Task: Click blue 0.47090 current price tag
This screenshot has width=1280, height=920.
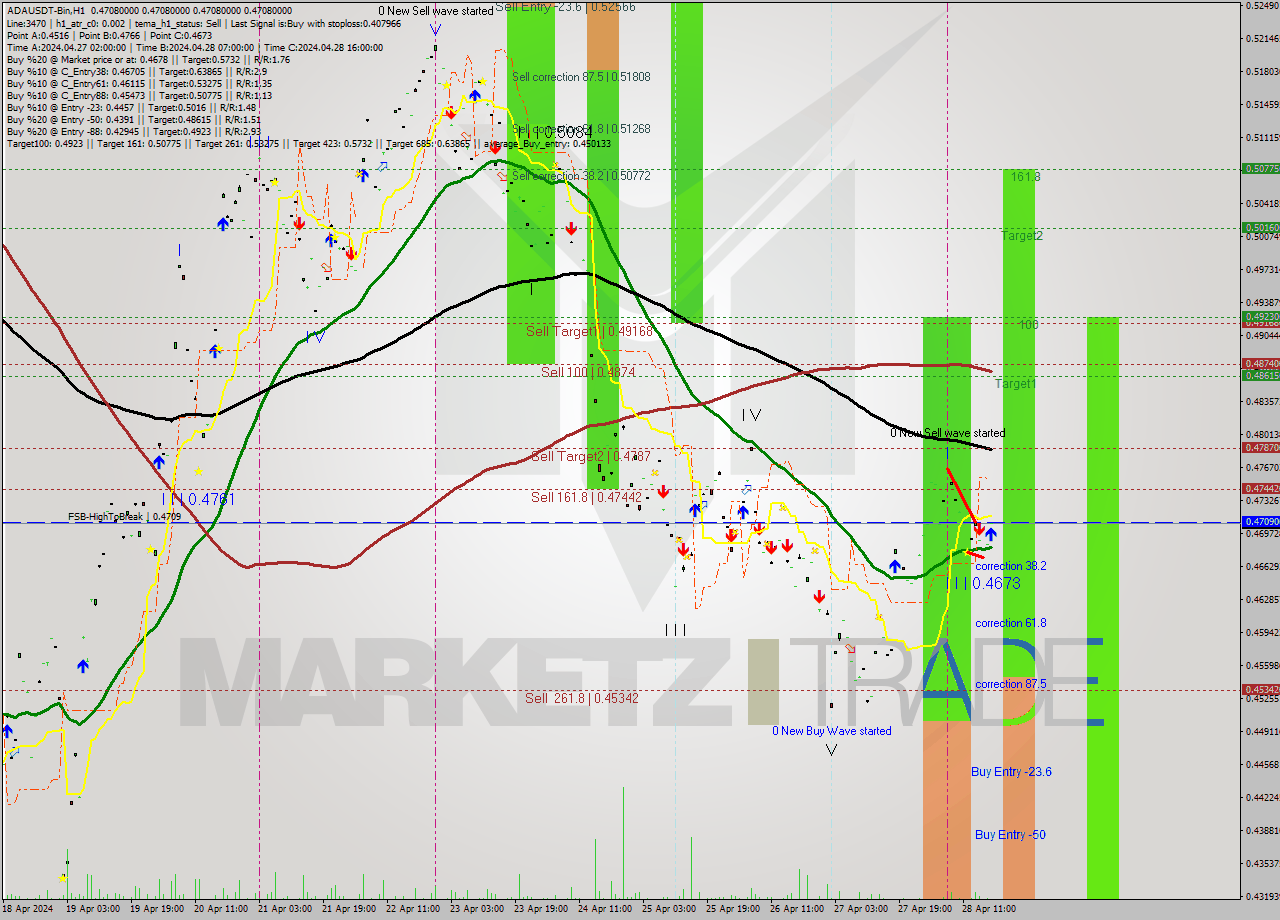Action: pos(1261,522)
